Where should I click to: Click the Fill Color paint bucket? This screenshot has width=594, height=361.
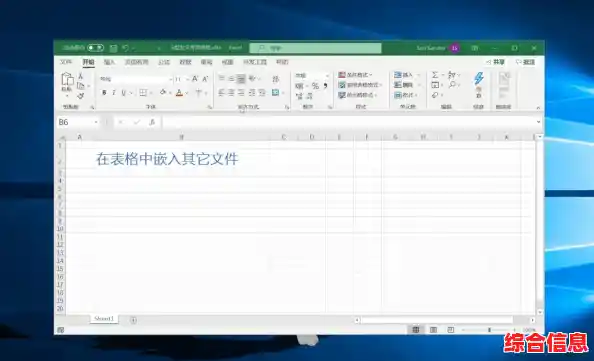(163, 92)
